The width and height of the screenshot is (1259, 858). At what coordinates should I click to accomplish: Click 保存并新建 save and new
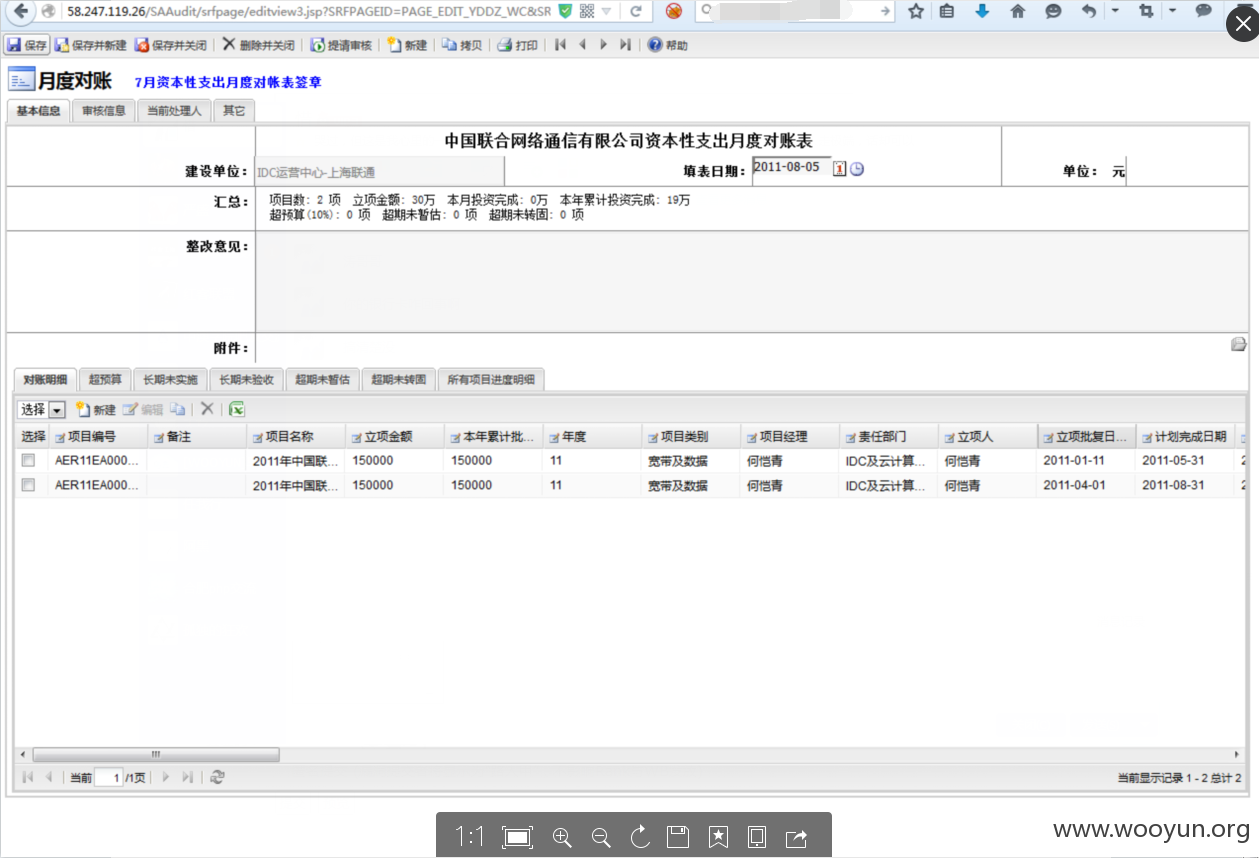(x=91, y=45)
